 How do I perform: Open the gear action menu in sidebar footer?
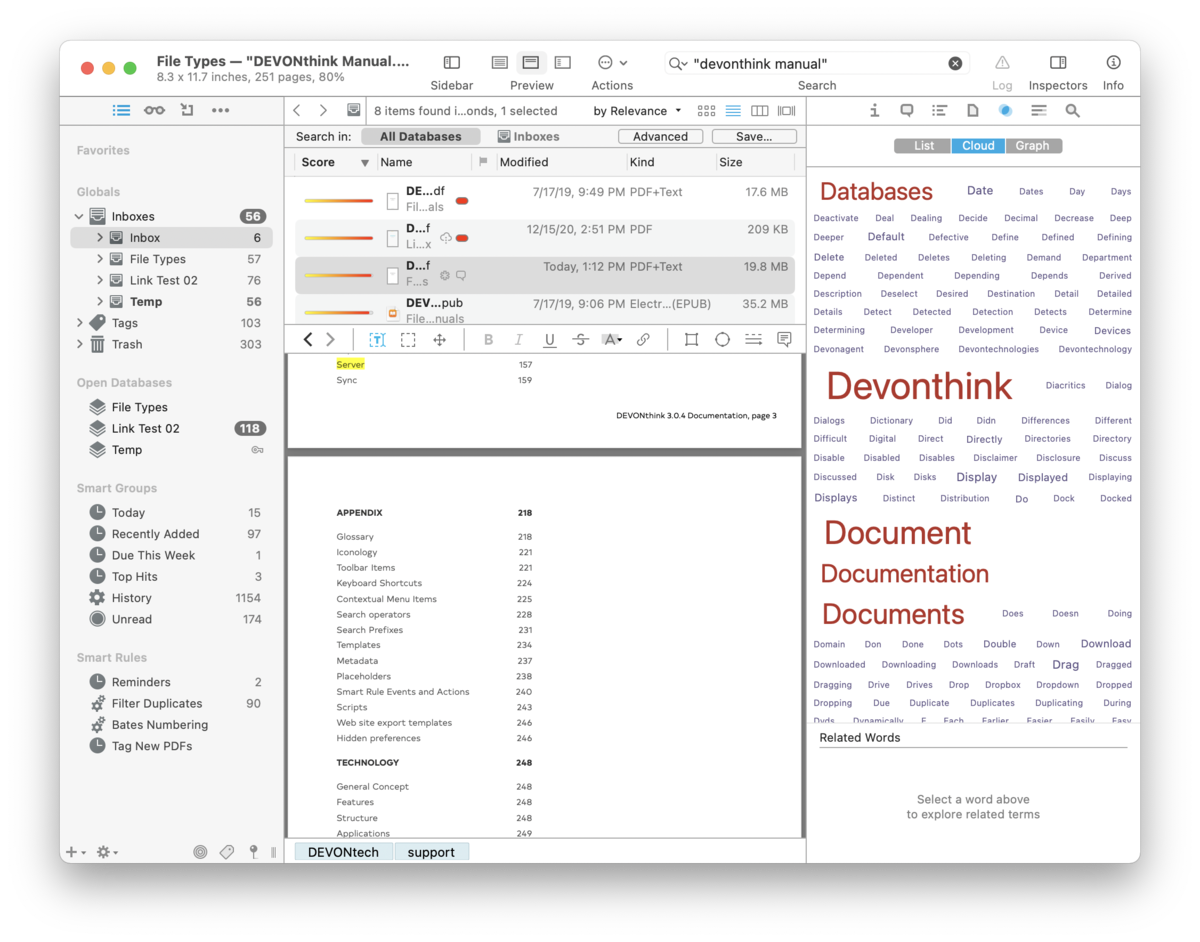coord(106,852)
